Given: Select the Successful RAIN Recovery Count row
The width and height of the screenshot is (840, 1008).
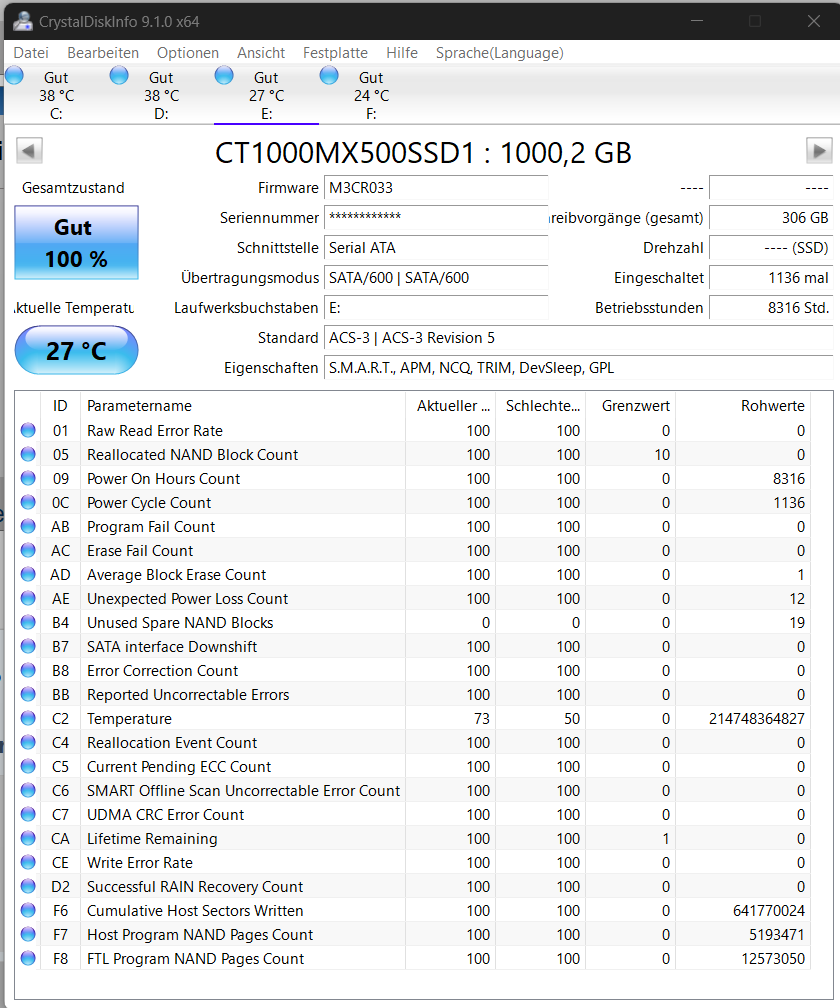Looking at the screenshot, I should click(412, 886).
